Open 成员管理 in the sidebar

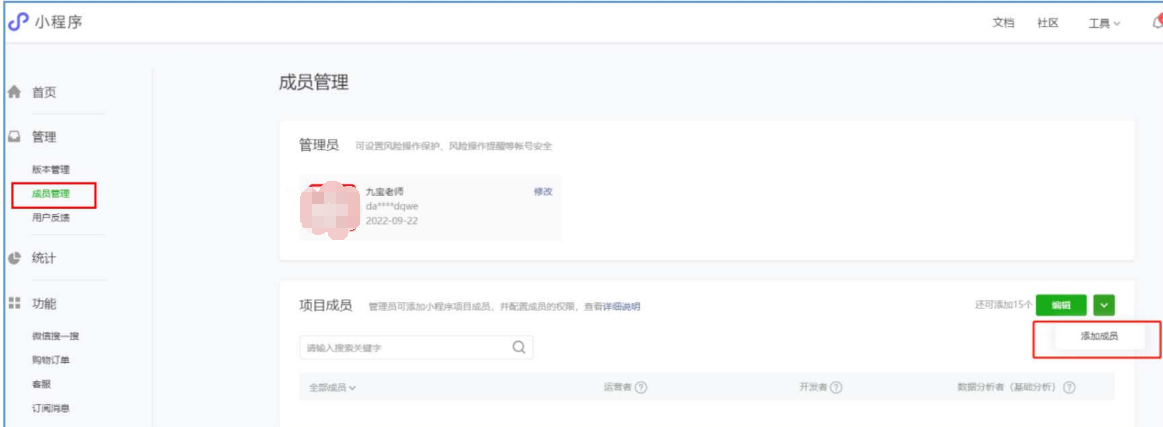click(51, 193)
